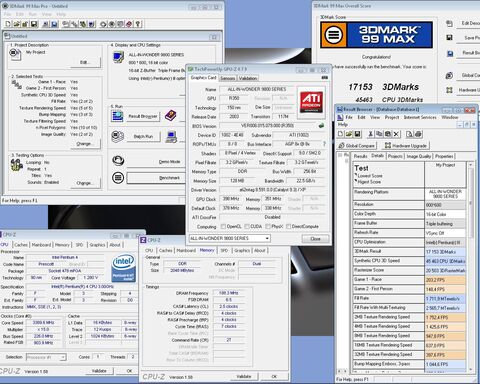Click Delete X icon in Result Browser toolbar

(396, 134)
